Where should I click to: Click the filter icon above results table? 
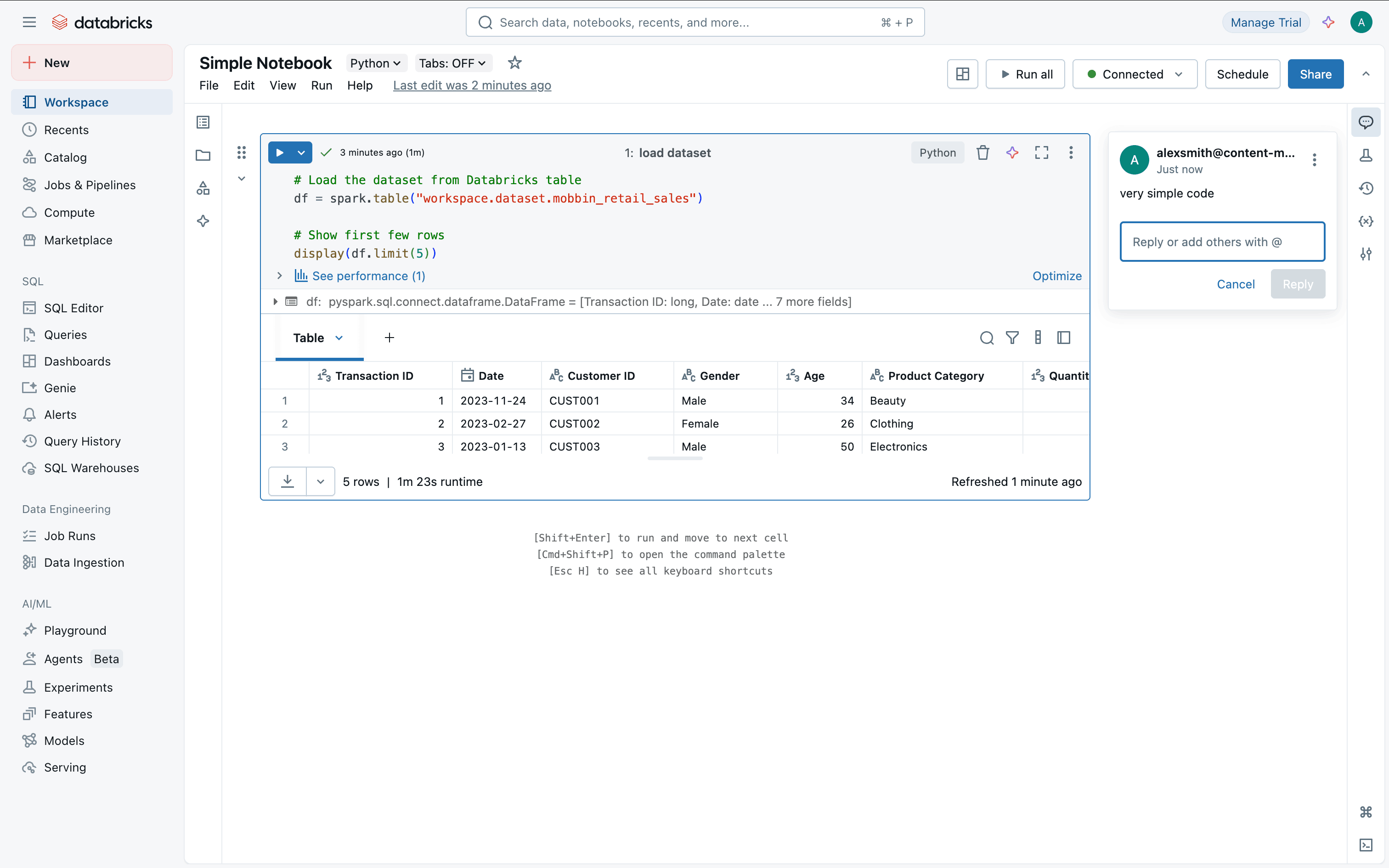click(1012, 338)
